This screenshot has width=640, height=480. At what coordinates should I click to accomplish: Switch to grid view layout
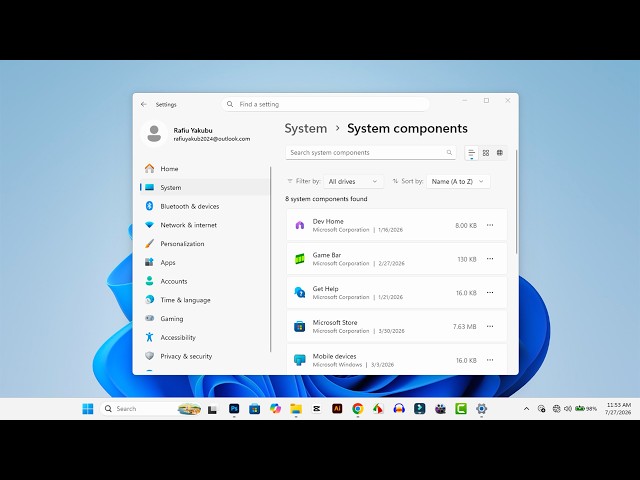[x=486, y=153]
